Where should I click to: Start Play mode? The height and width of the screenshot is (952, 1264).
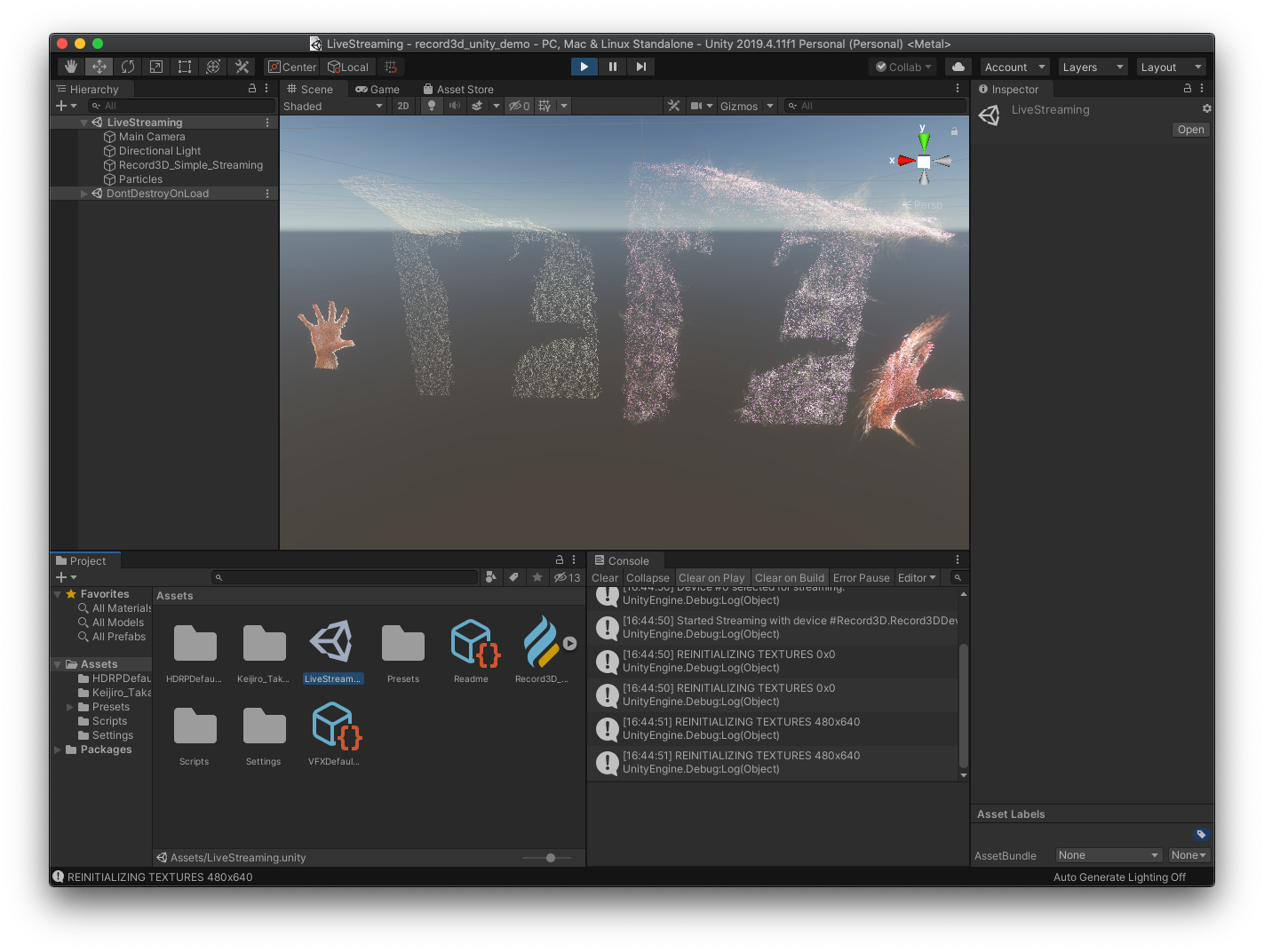click(584, 67)
